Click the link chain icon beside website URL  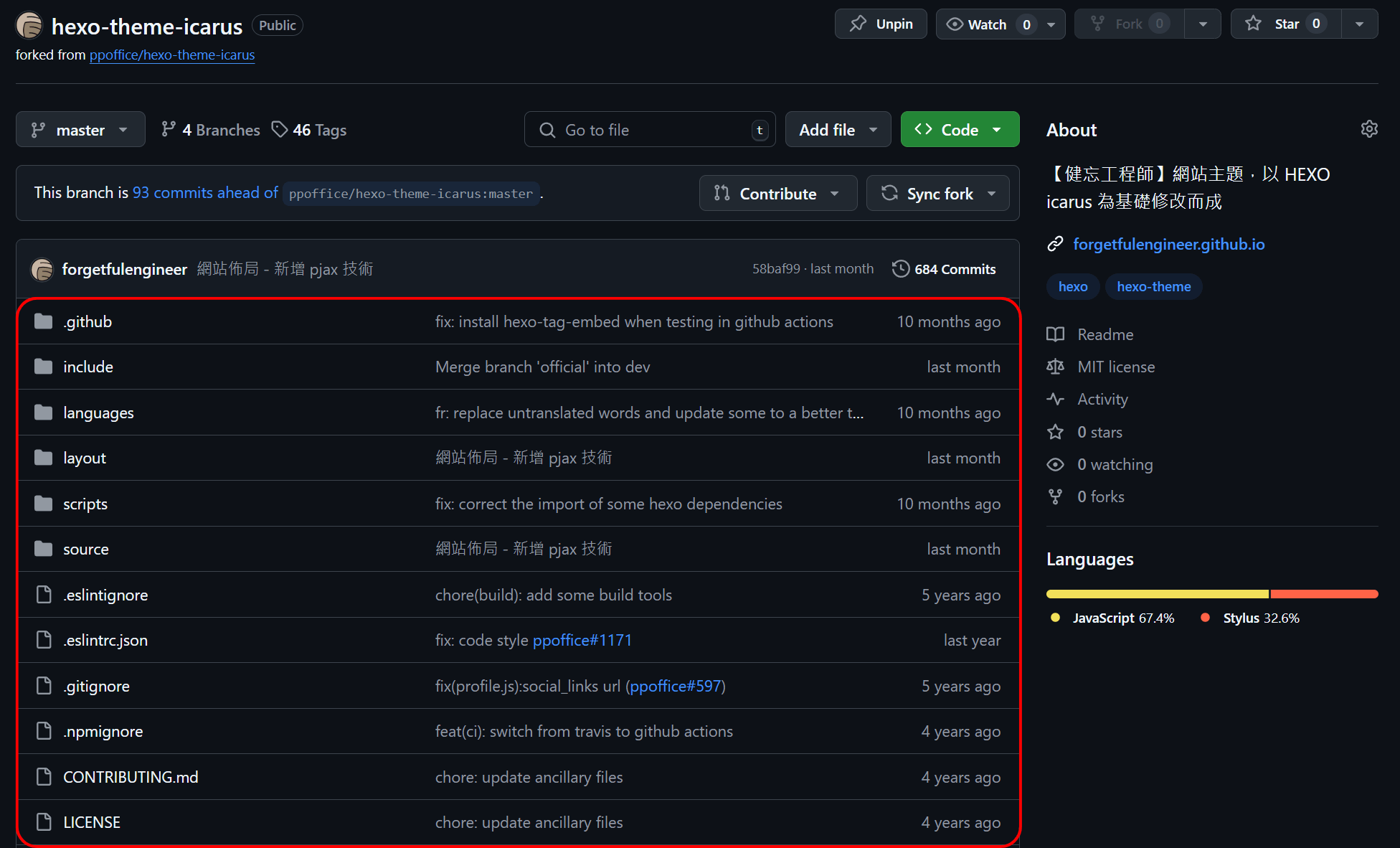1055,245
